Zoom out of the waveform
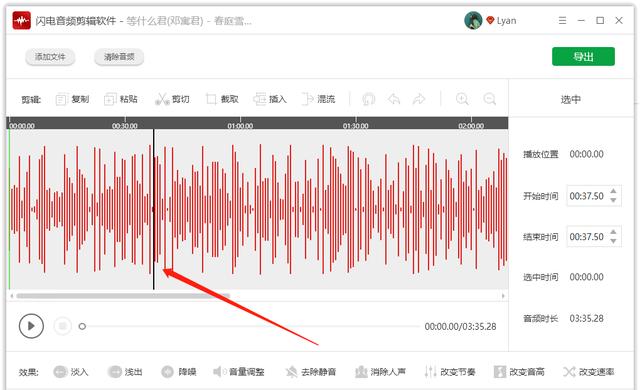Image resolution: width=640 pixels, height=390 pixels. 489,99
